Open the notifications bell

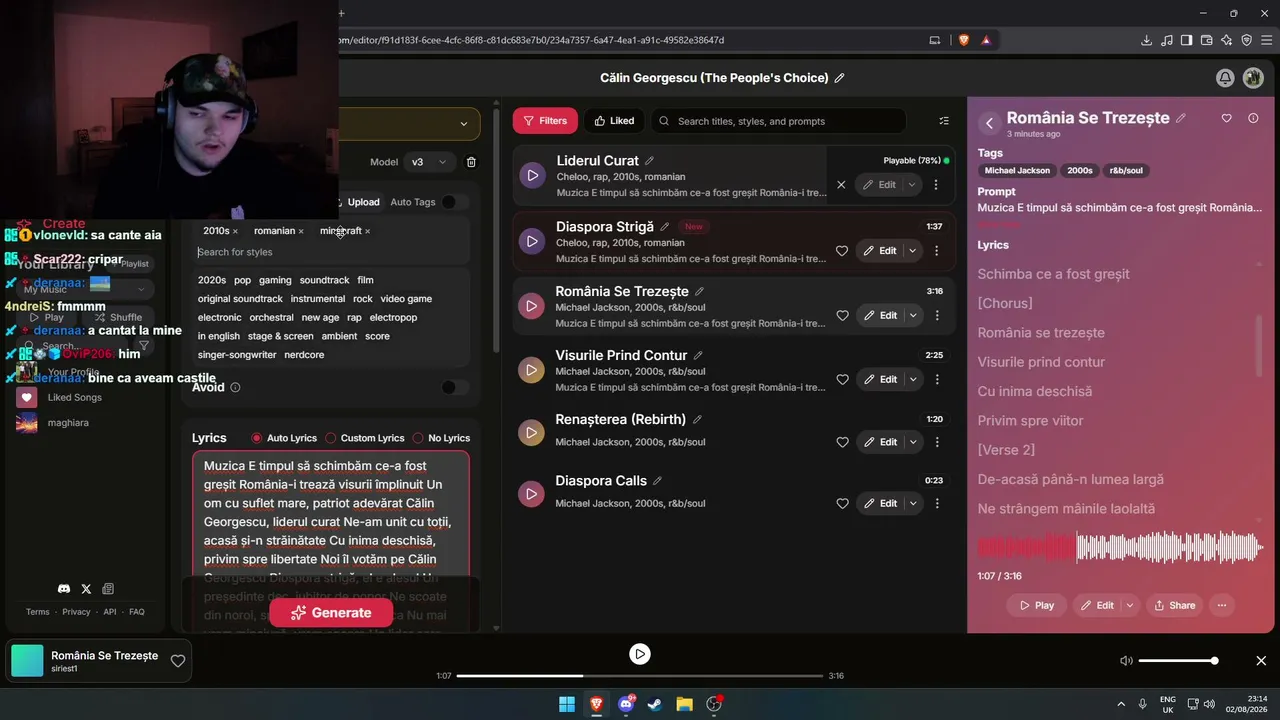[x=1225, y=78]
